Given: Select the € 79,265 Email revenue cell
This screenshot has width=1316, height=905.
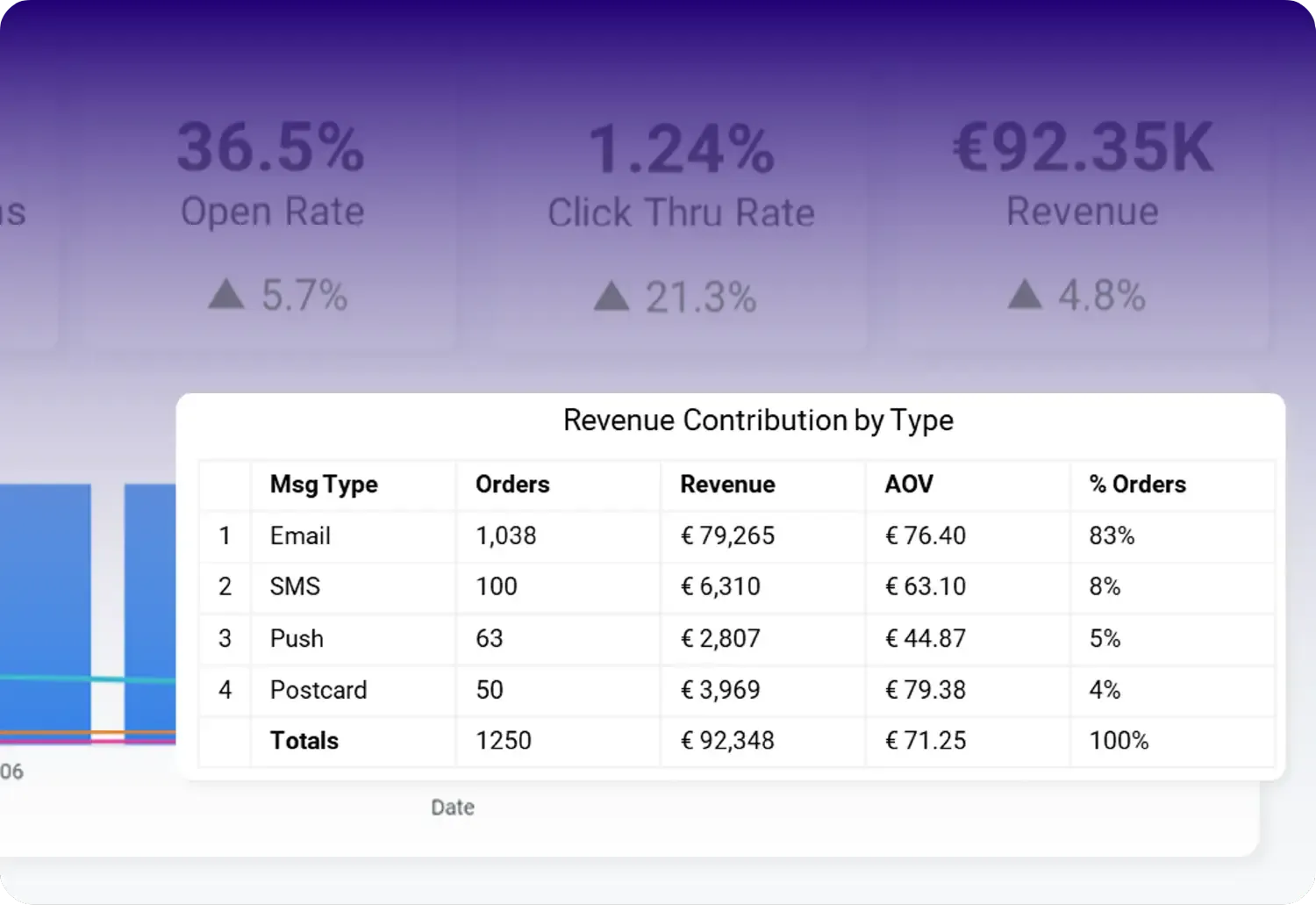Looking at the screenshot, I should [727, 536].
